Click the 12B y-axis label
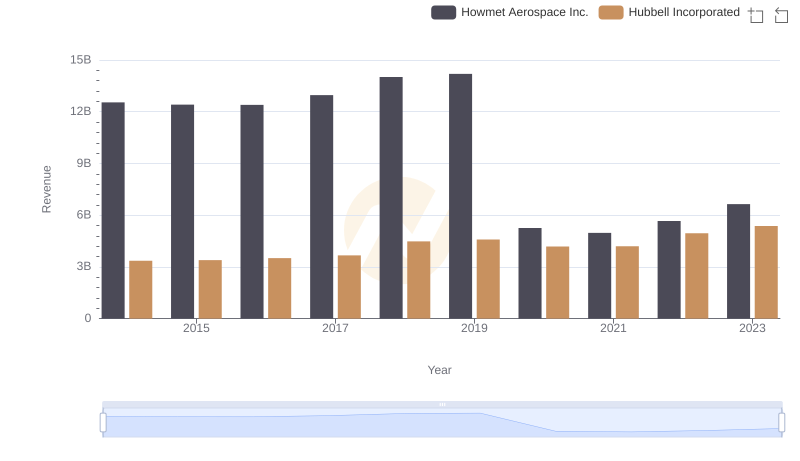 [x=81, y=112]
